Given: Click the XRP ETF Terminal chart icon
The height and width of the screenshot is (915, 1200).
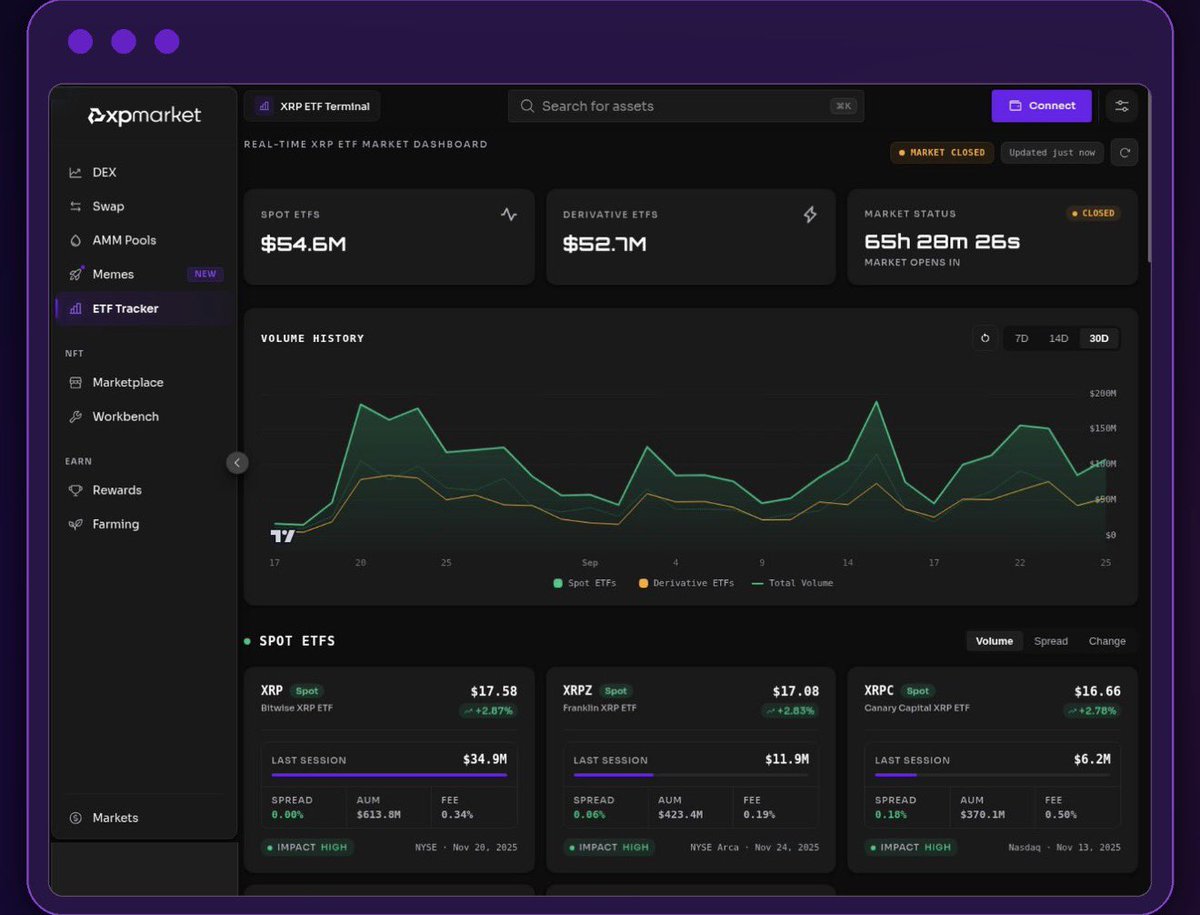Looking at the screenshot, I should (264, 106).
